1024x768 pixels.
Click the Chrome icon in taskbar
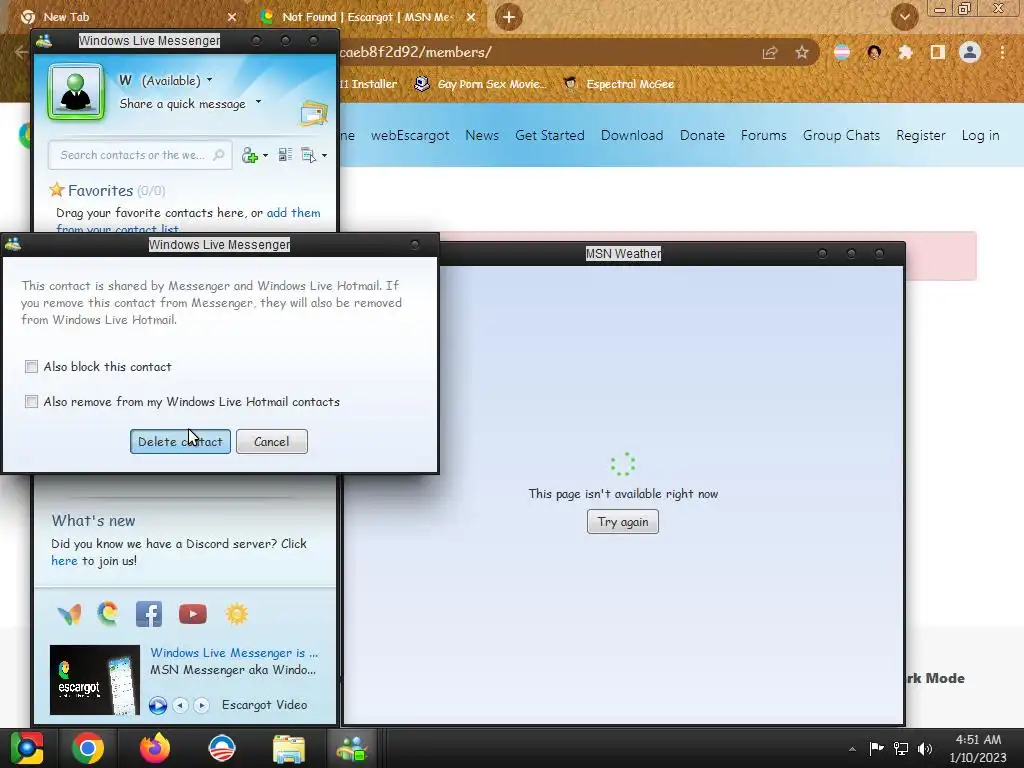pyautogui.click(x=88, y=748)
